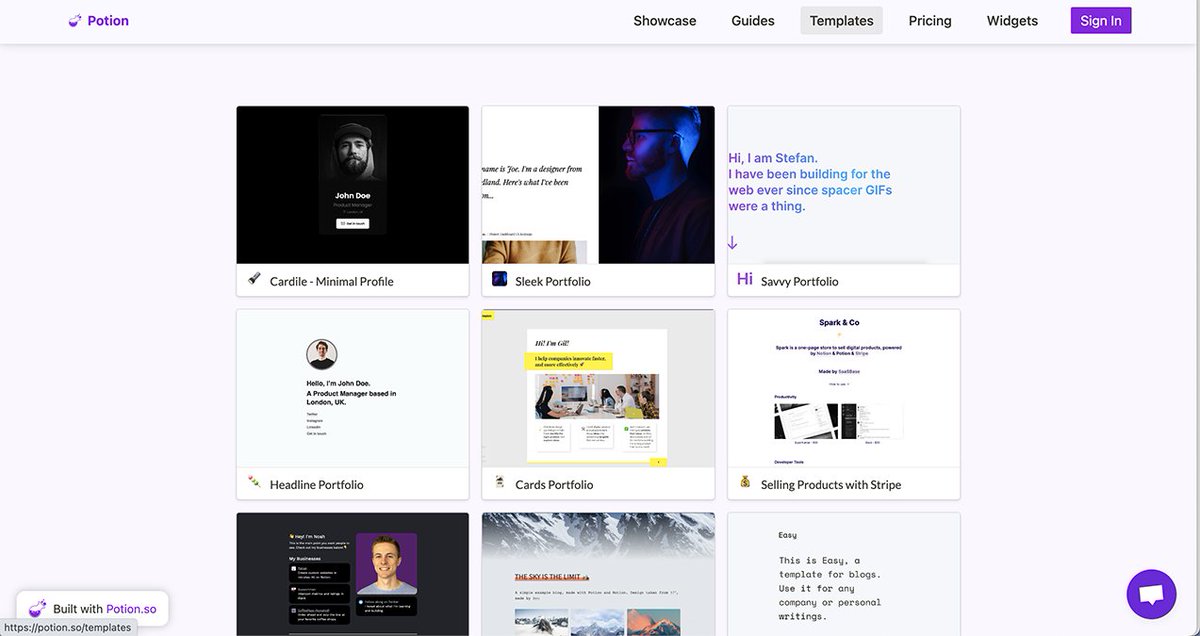This screenshot has width=1200, height=636.
Task: Open the Pricing section
Action: 929,20
